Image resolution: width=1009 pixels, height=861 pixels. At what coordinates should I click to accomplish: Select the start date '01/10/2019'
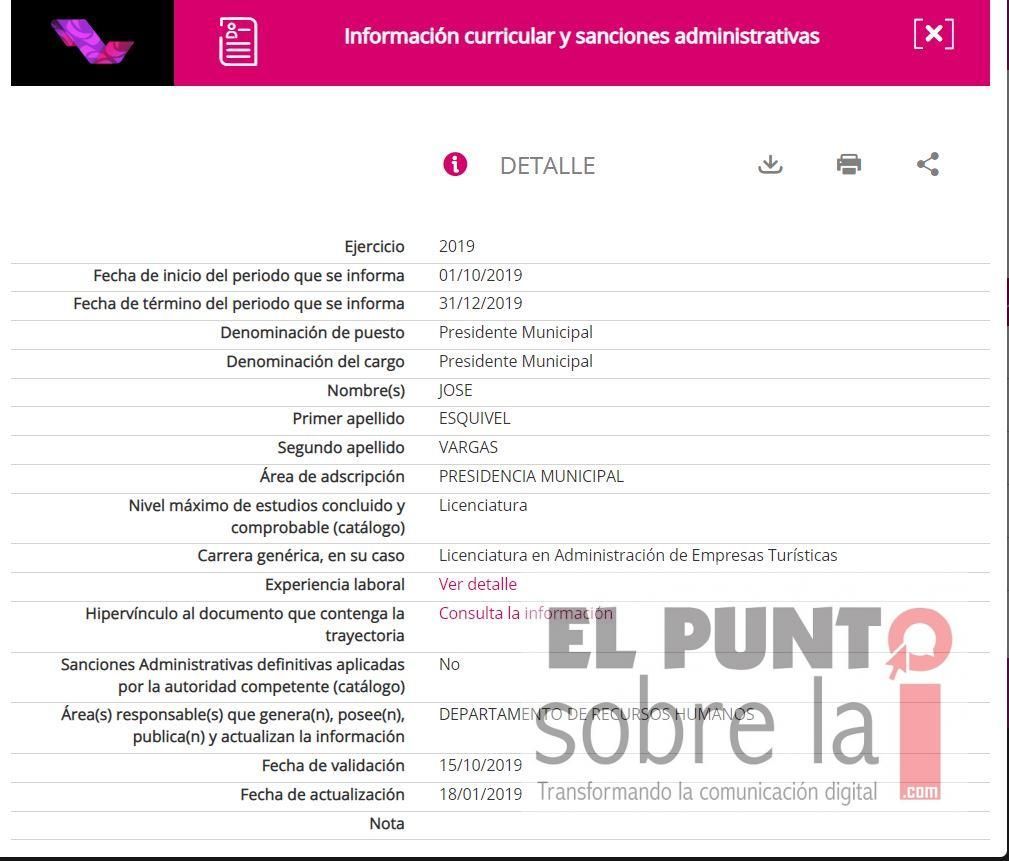(x=481, y=275)
